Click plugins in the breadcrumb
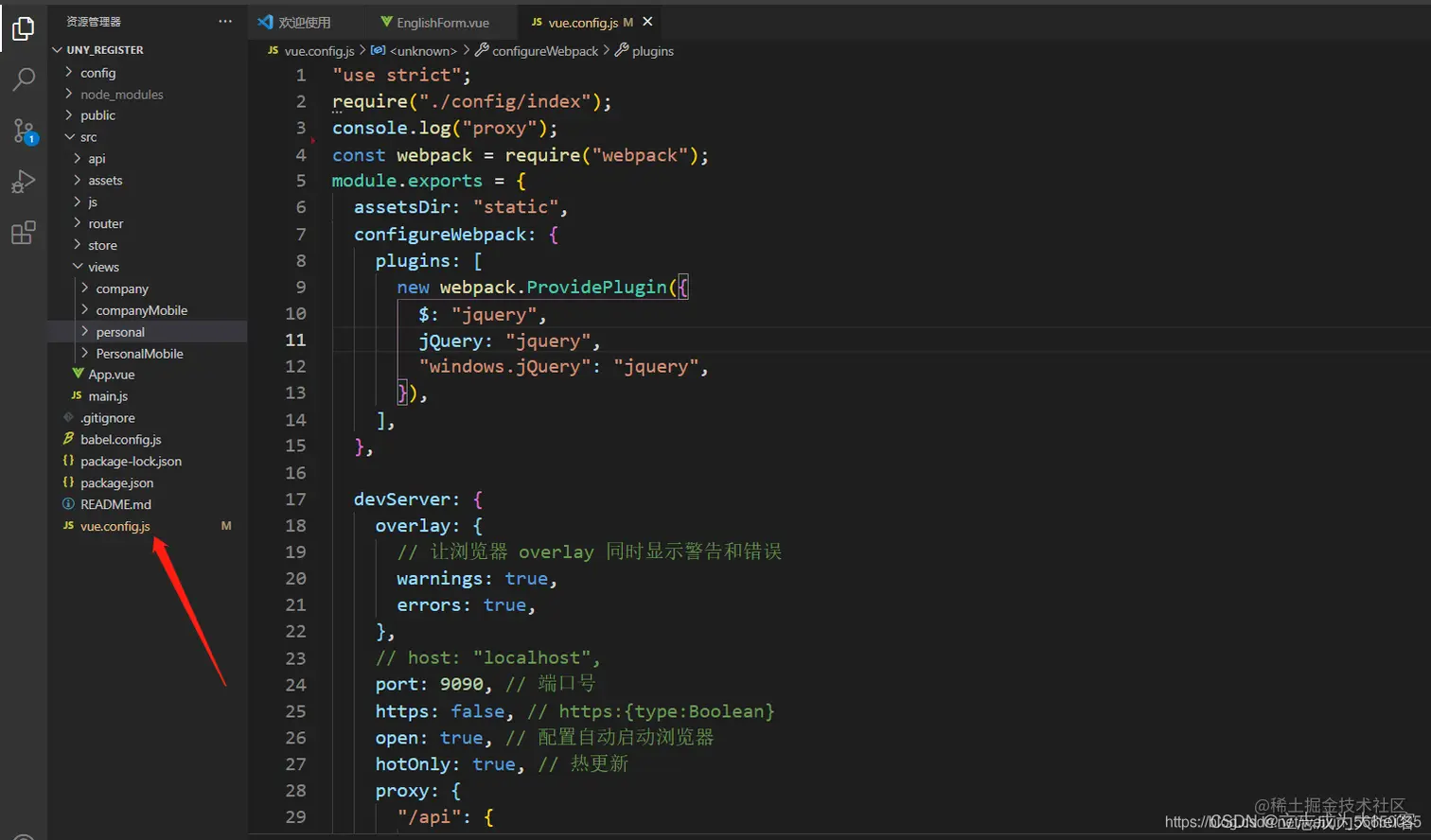Screen dimensions: 1431x840 click(652, 51)
